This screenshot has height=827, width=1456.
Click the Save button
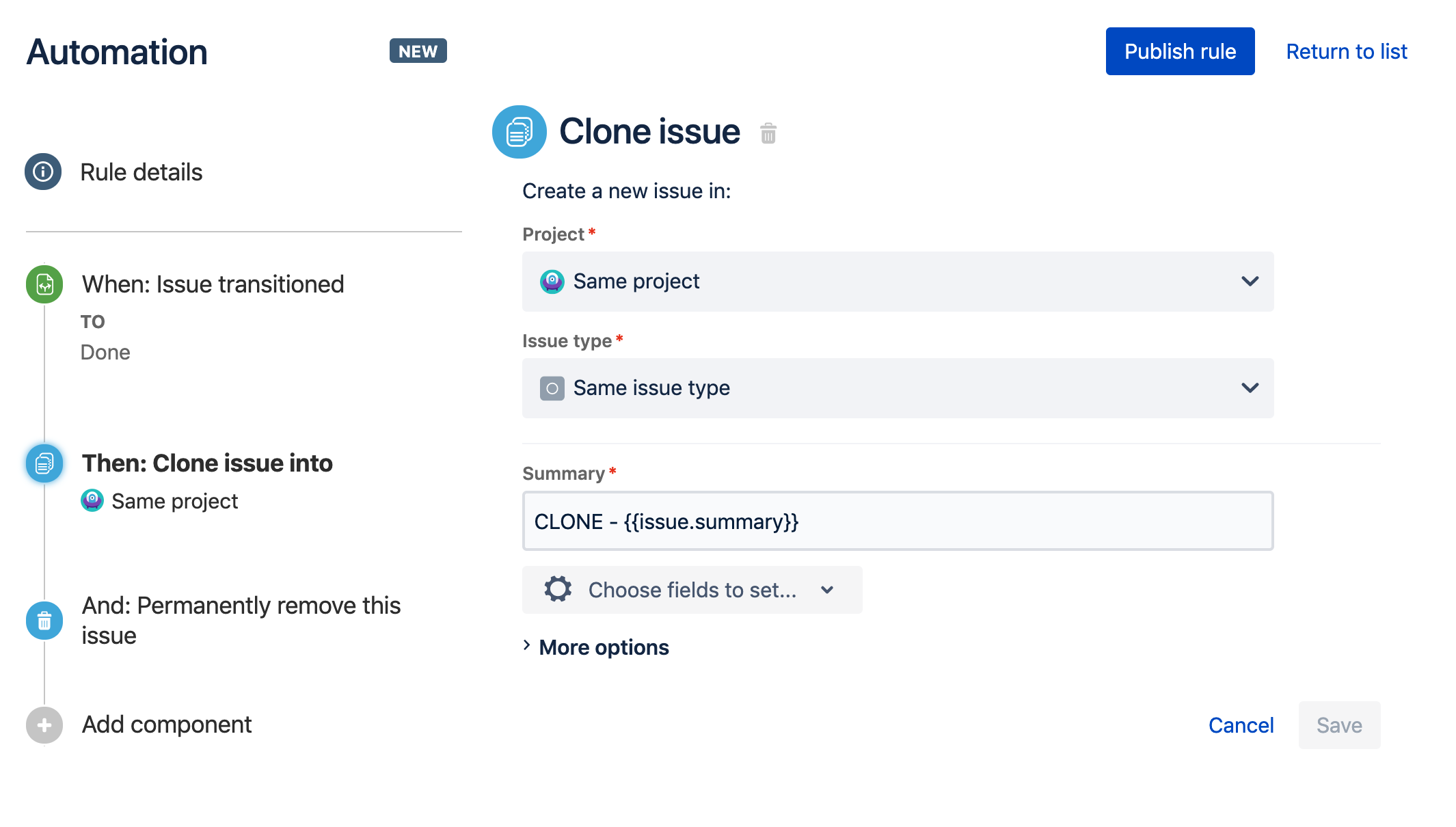coord(1339,725)
